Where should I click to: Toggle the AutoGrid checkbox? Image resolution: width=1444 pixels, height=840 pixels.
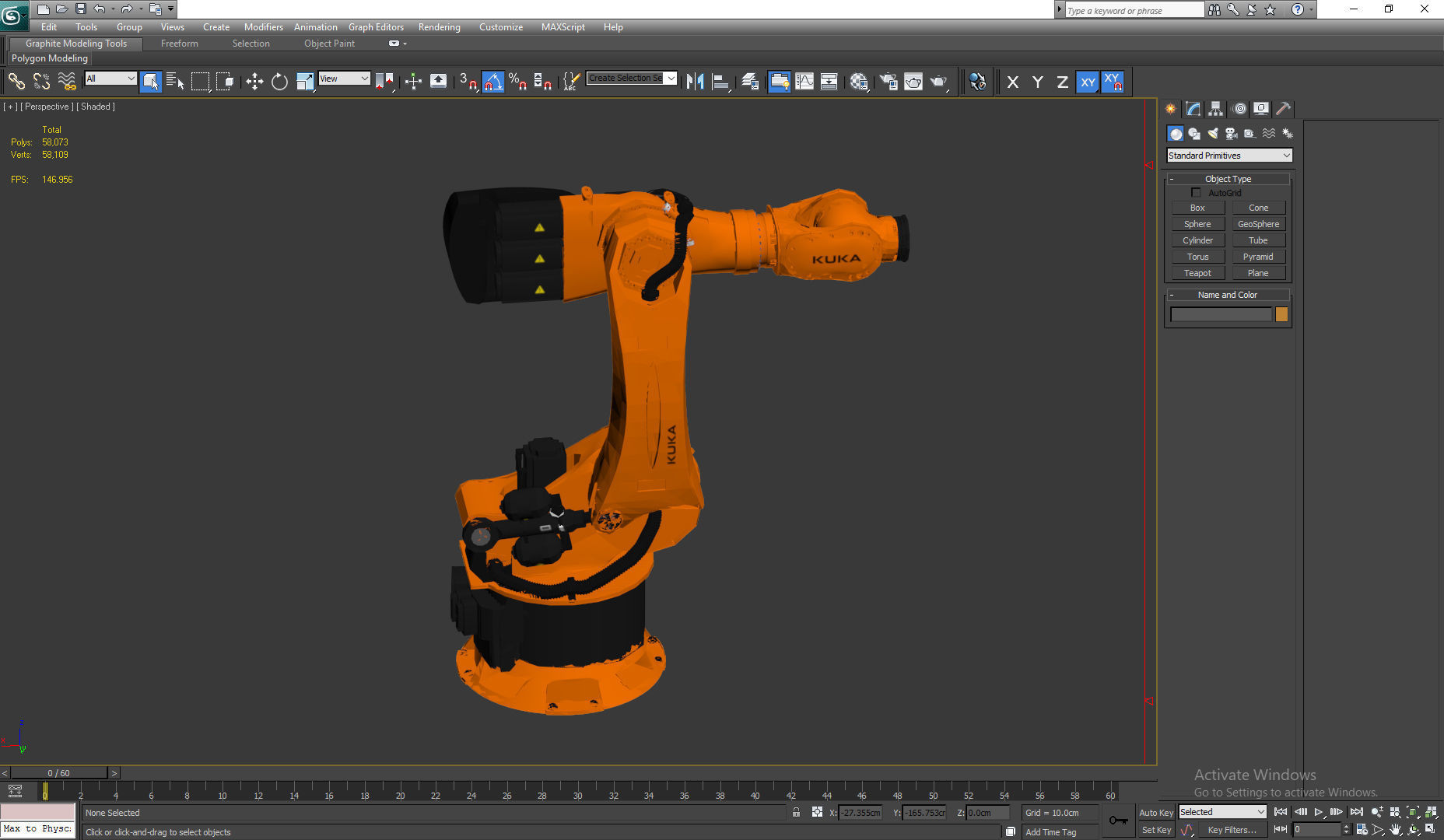coord(1196,192)
